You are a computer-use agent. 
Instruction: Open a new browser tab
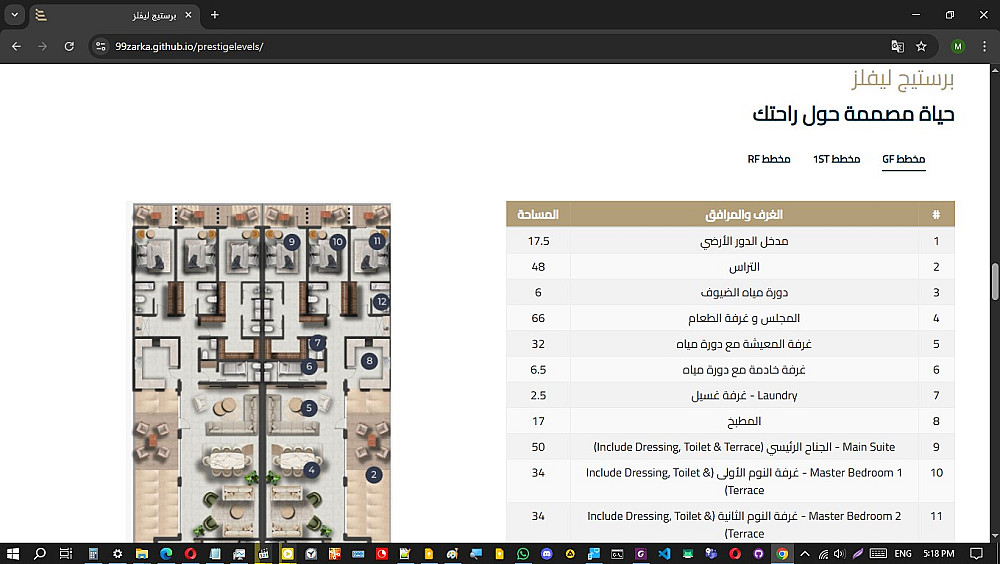coord(215,15)
